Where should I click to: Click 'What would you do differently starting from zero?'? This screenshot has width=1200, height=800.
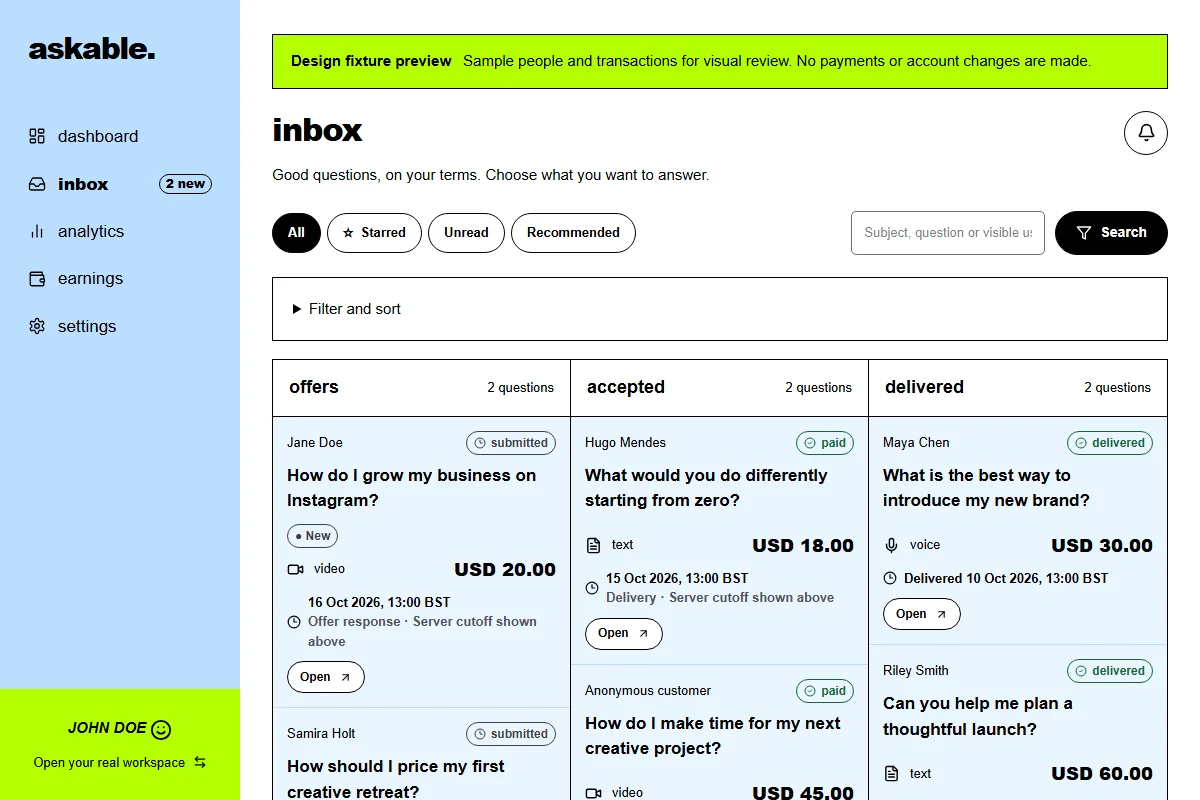click(x=707, y=488)
